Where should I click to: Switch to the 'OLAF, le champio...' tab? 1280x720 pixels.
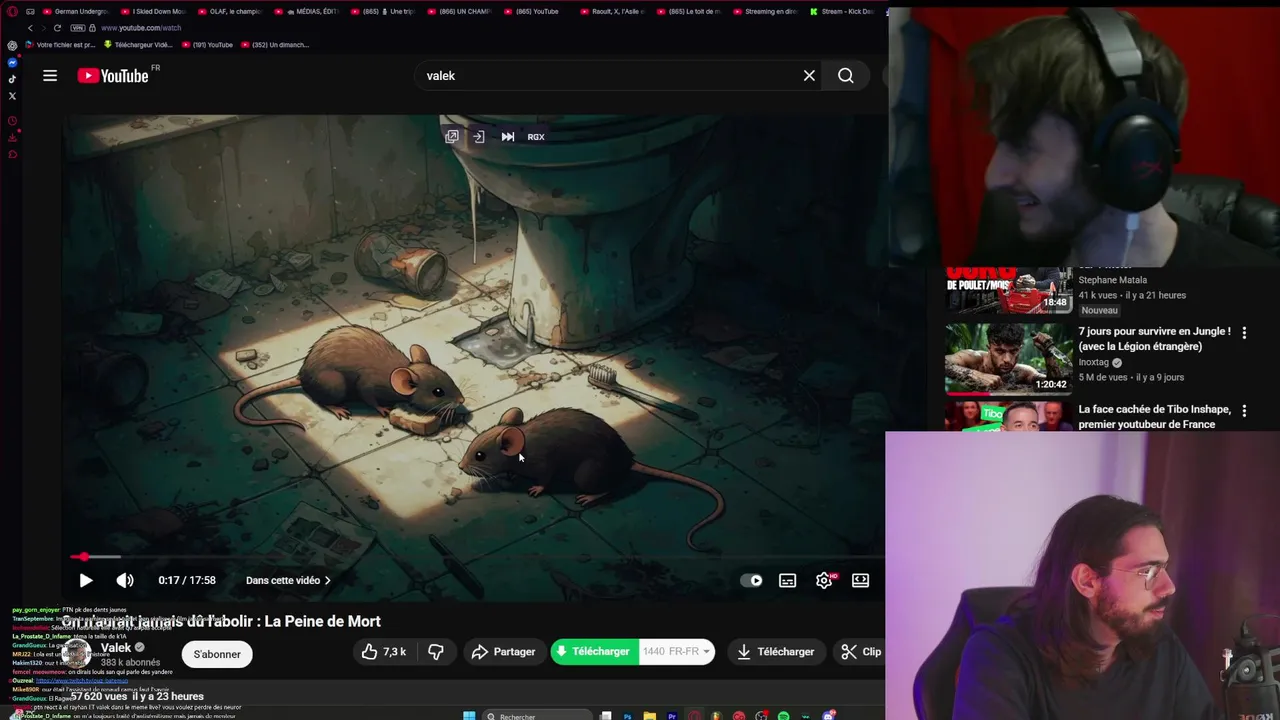(230, 11)
